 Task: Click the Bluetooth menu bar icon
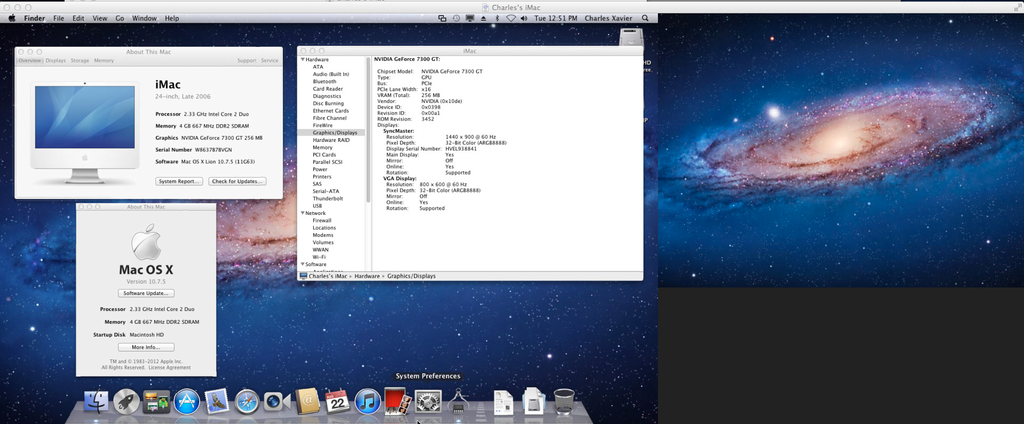coord(496,18)
